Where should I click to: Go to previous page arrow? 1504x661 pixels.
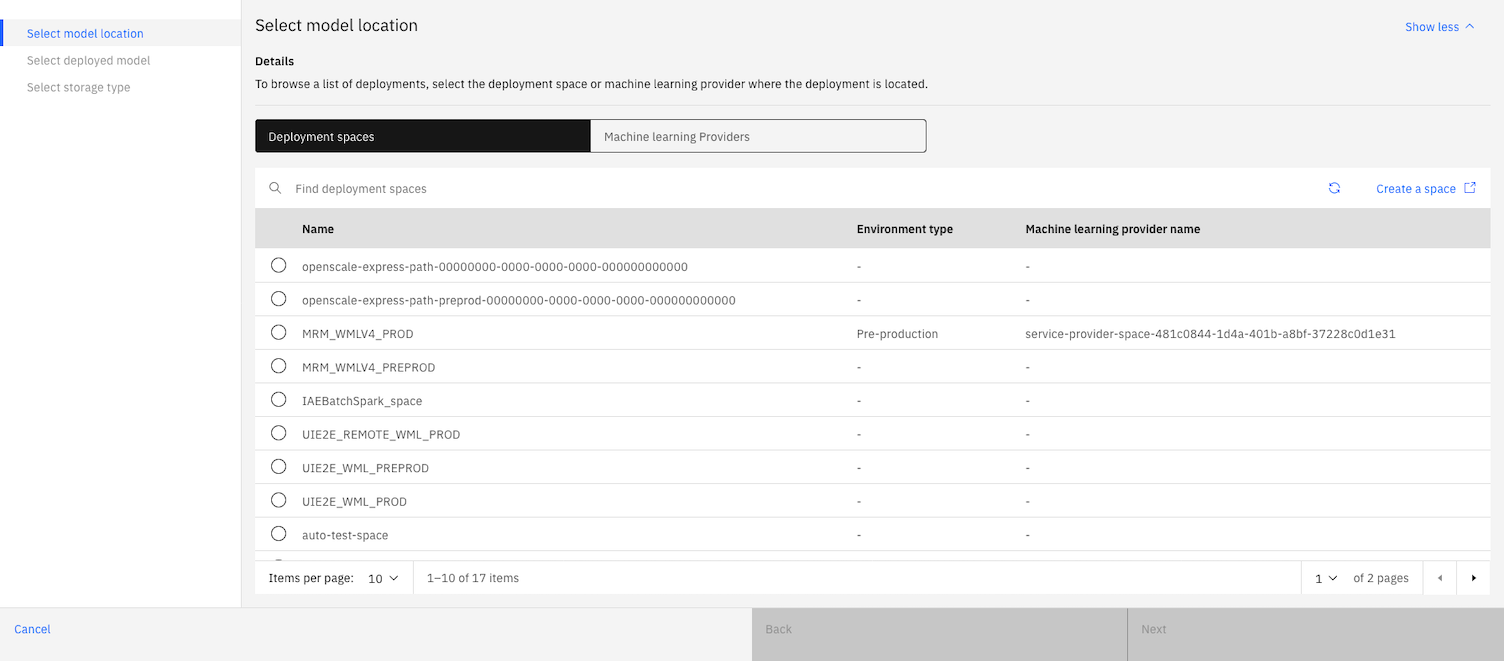1440,578
